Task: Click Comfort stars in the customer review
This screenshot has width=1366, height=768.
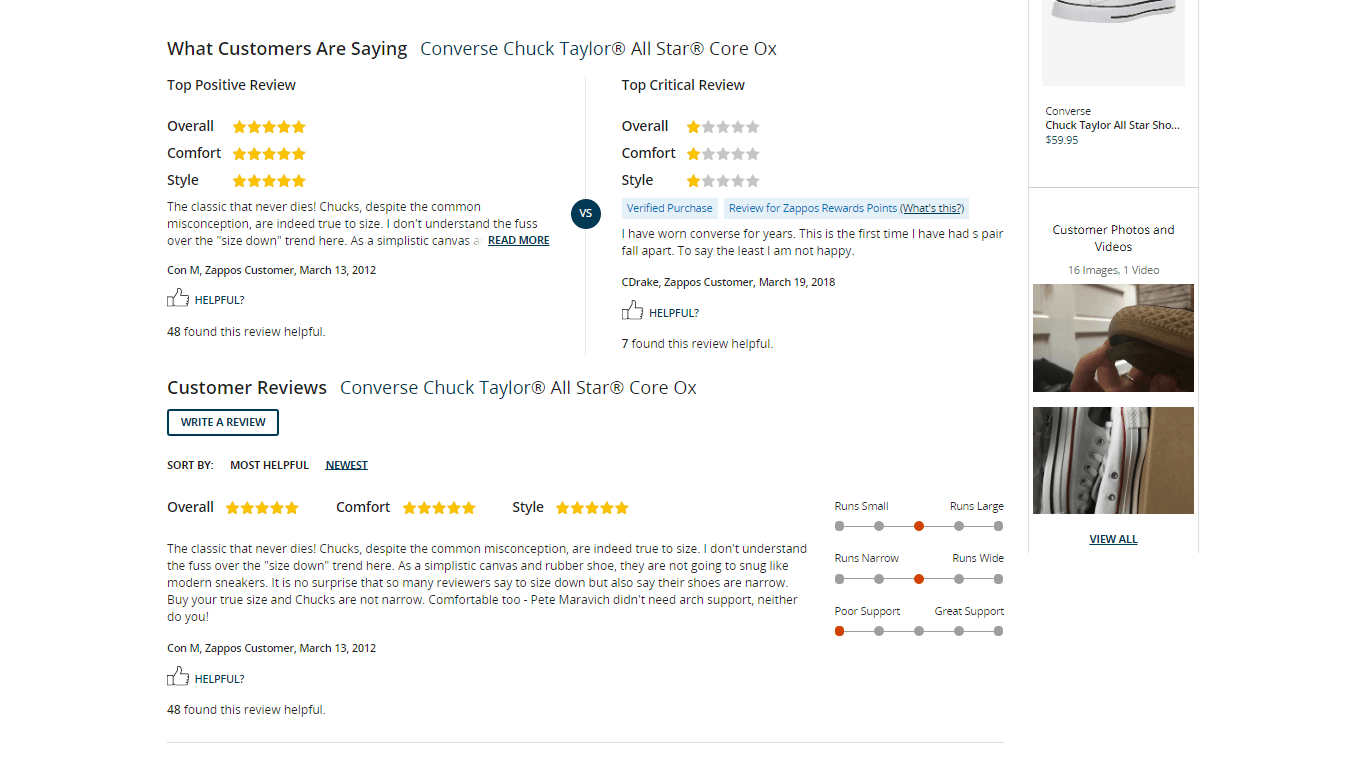Action: [439, 508]
